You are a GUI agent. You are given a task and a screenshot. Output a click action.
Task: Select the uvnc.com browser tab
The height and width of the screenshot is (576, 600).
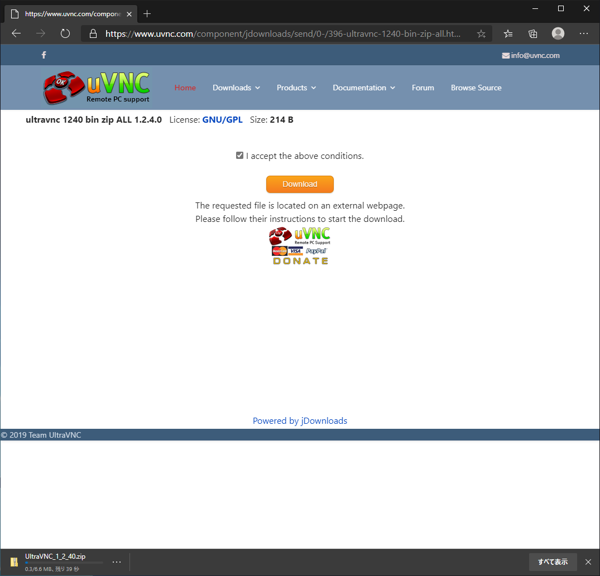[71, 14]
